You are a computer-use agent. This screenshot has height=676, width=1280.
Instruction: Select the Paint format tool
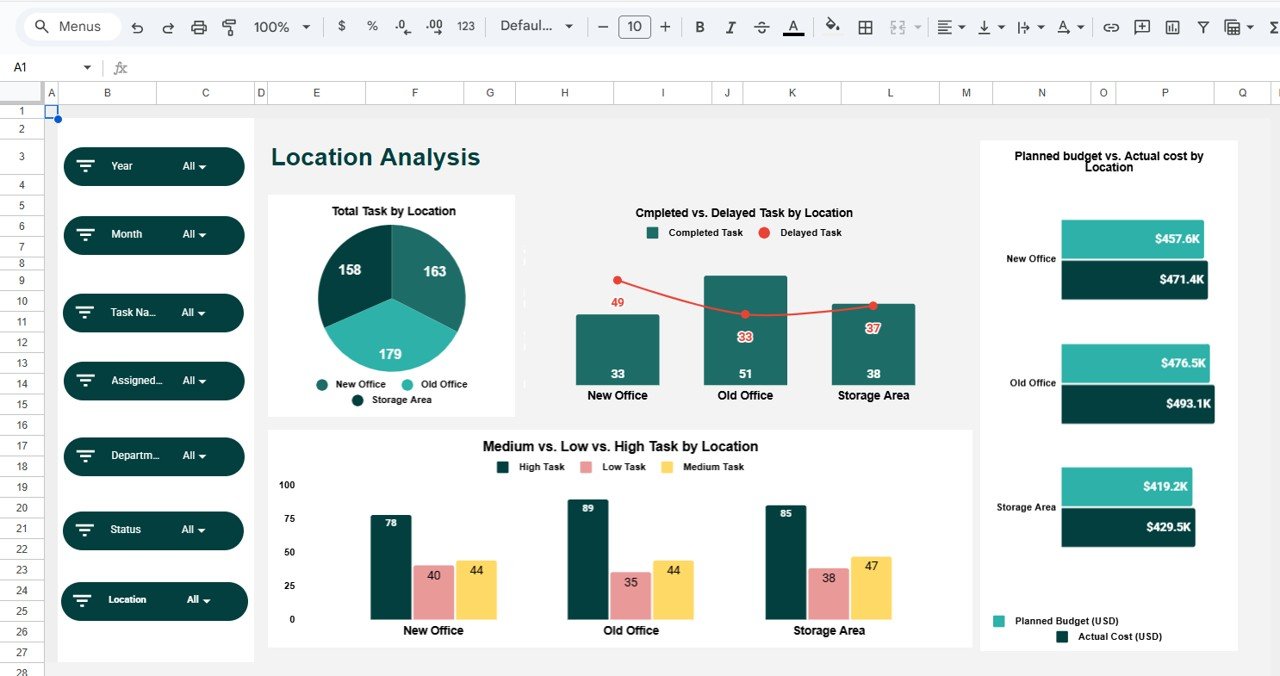pos(228,27)
